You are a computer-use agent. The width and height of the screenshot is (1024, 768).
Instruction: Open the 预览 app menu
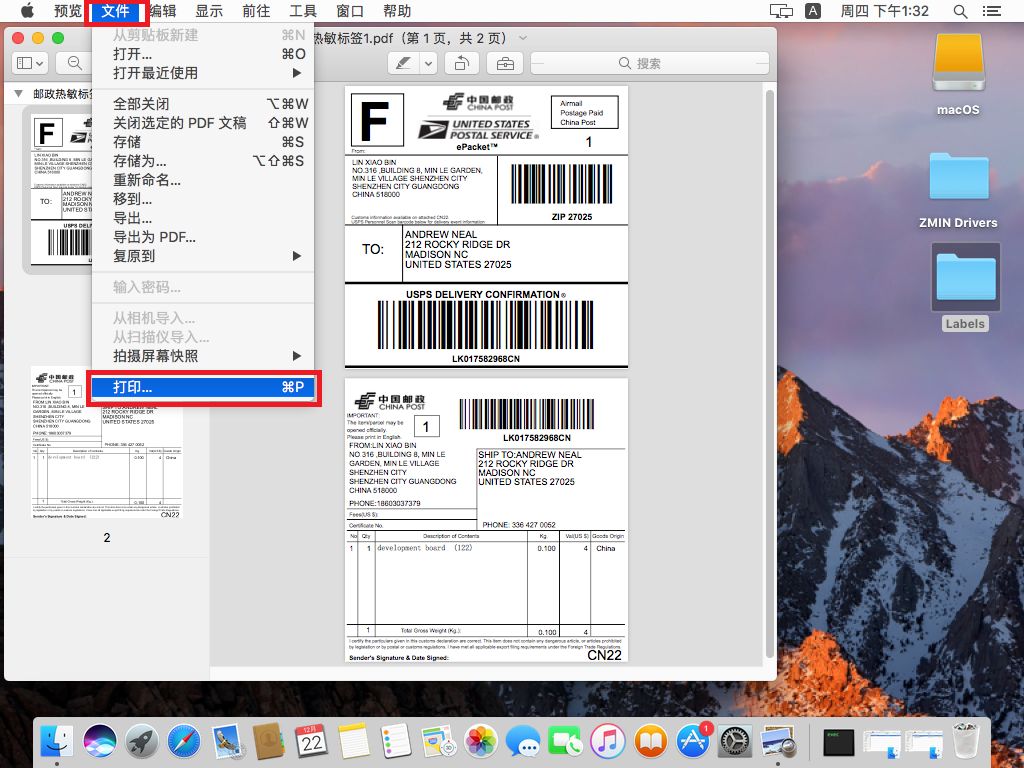click(68, 11)
